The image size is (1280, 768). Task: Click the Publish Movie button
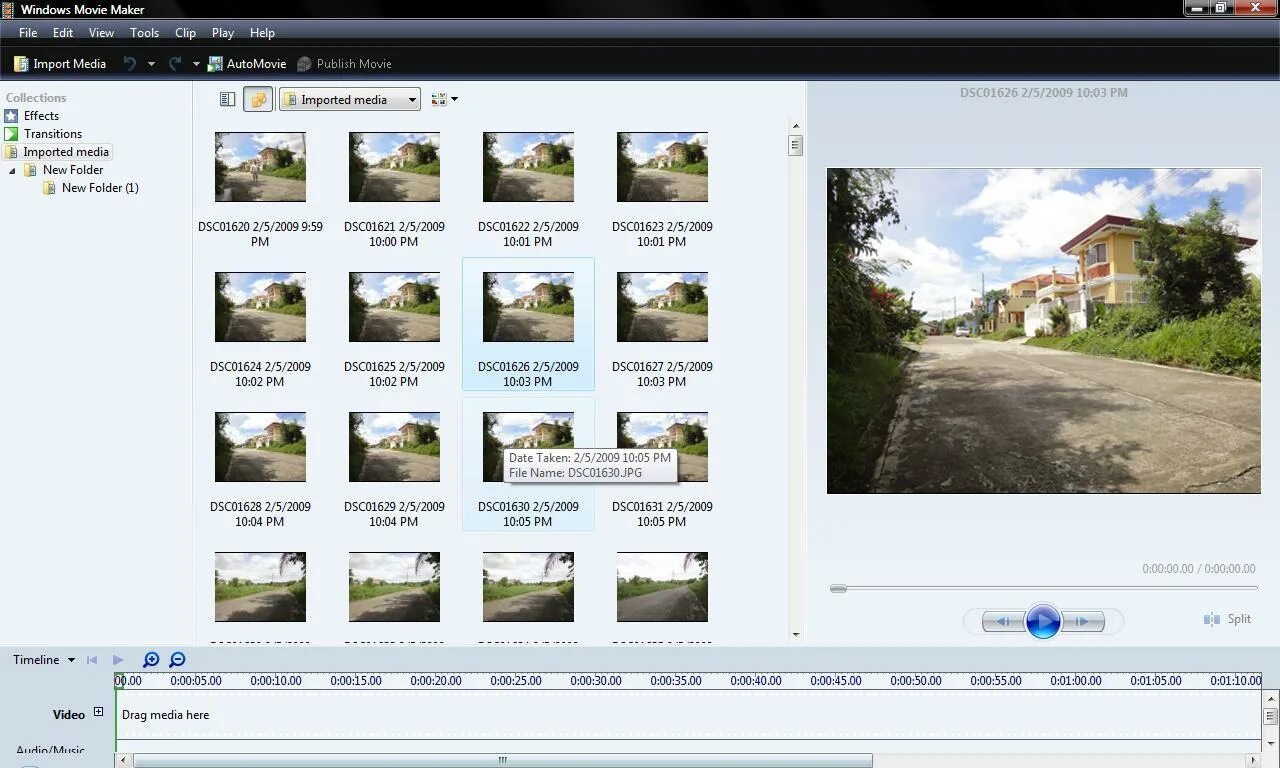click(x=345, y=63)
